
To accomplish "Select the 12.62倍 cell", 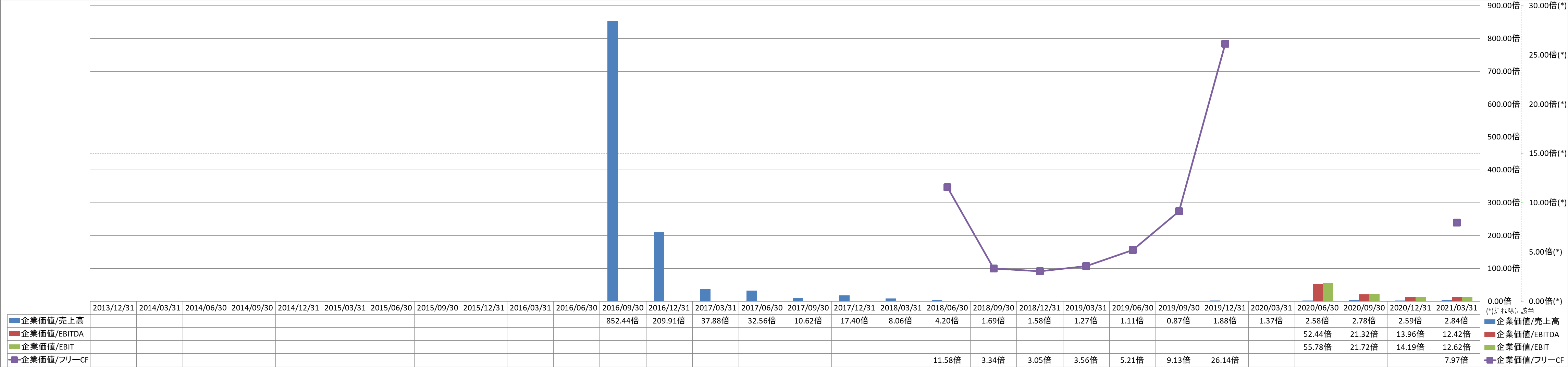I will [x=1456, y=347].
